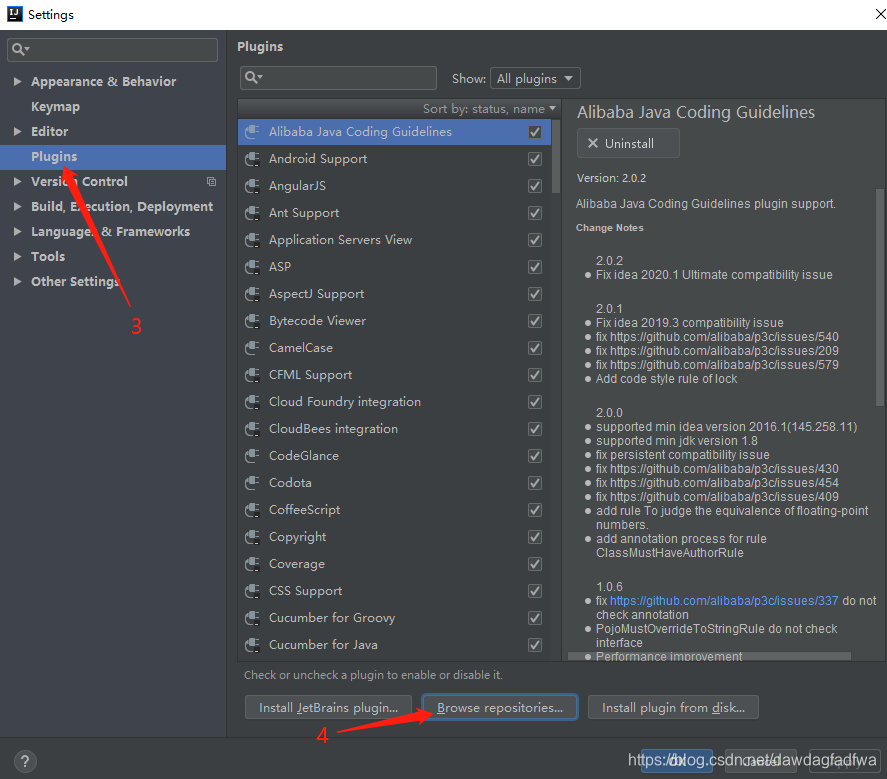This screenshot has height=779, width=887.
Task: Click the Copyright plugin icon
Action: (252, 537)
